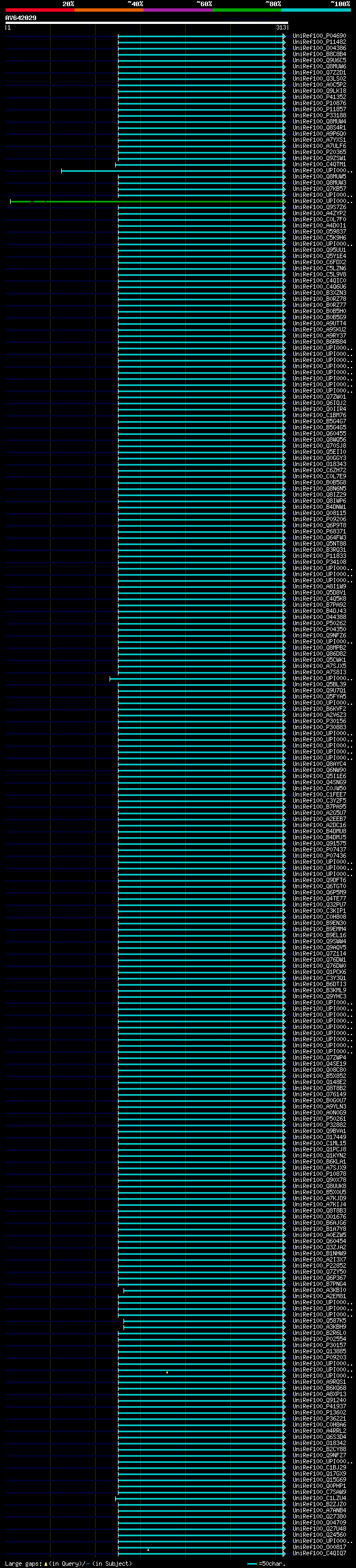This screenshot has height=1568, width=356.
Task: Select the UniRef100_Q3LS02 label
Action: [x=319, y=78]
